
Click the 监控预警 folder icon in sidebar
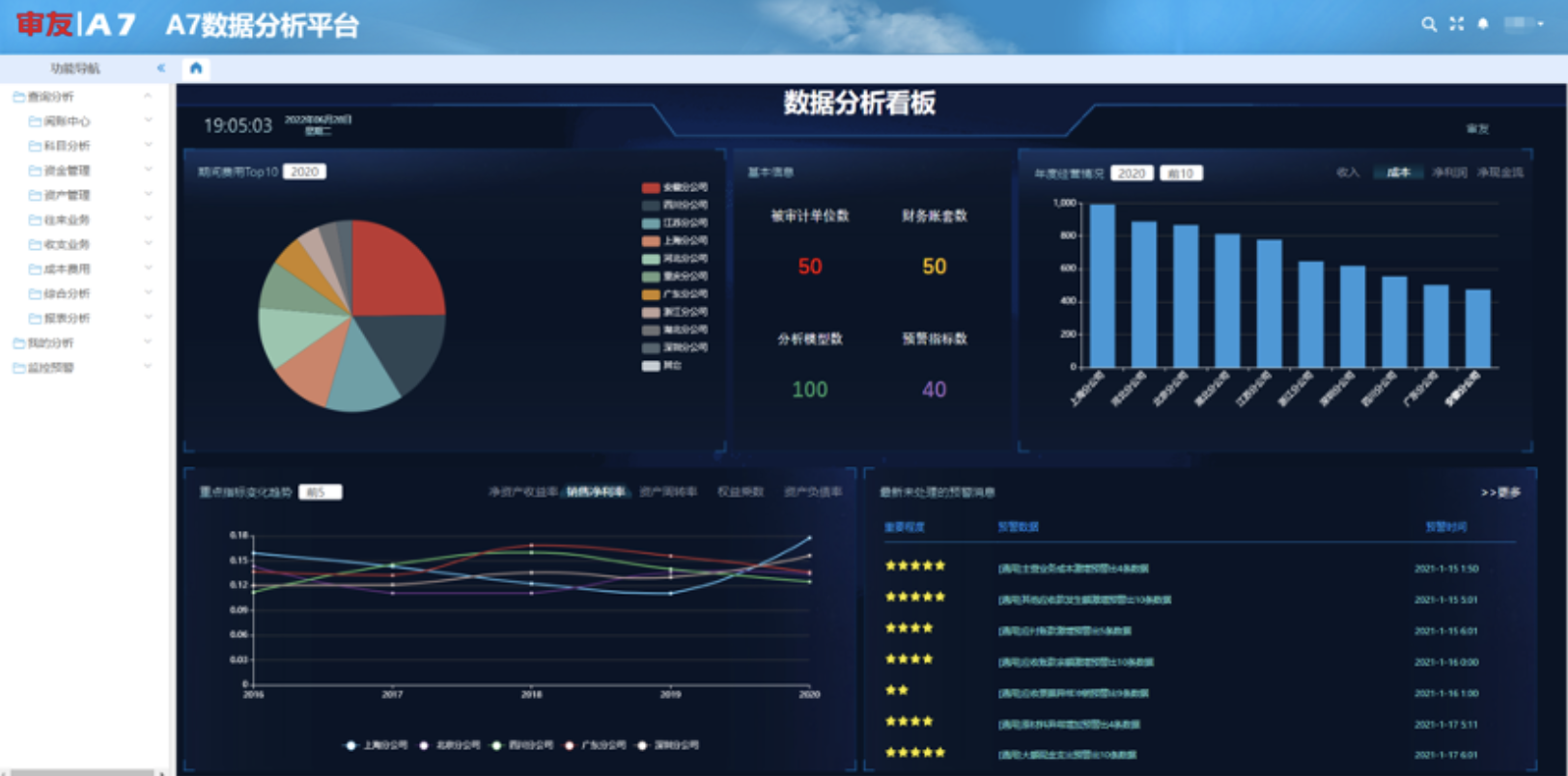18,368
